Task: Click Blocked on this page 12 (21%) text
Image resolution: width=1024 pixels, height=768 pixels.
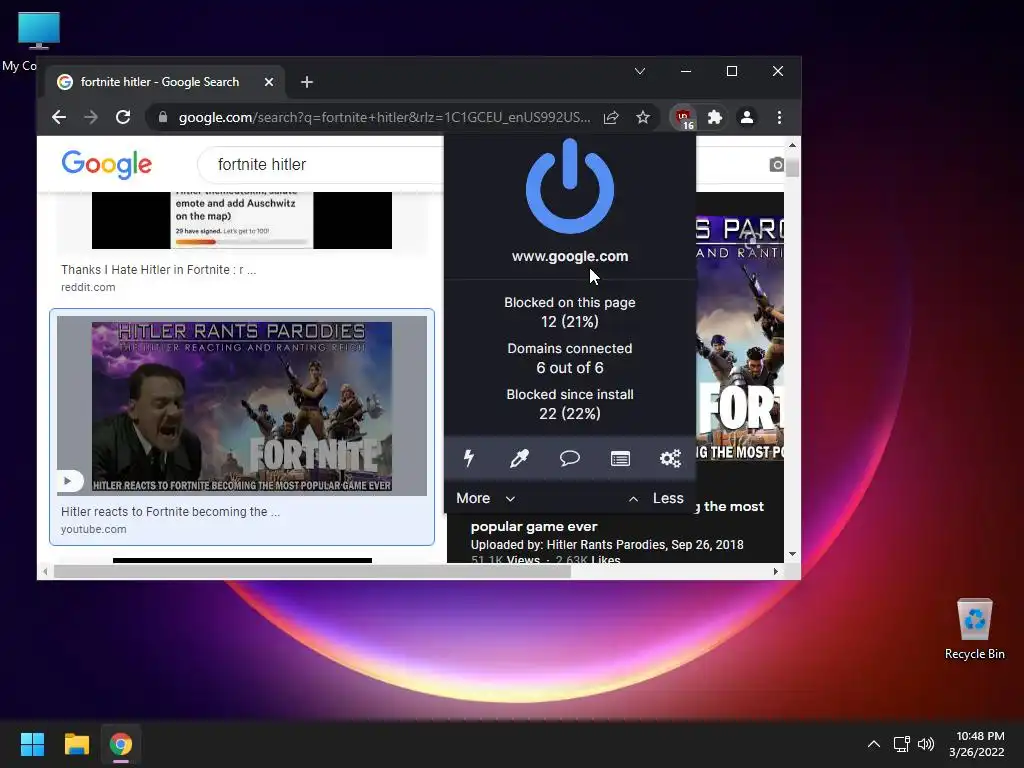Action: point(569,312)
